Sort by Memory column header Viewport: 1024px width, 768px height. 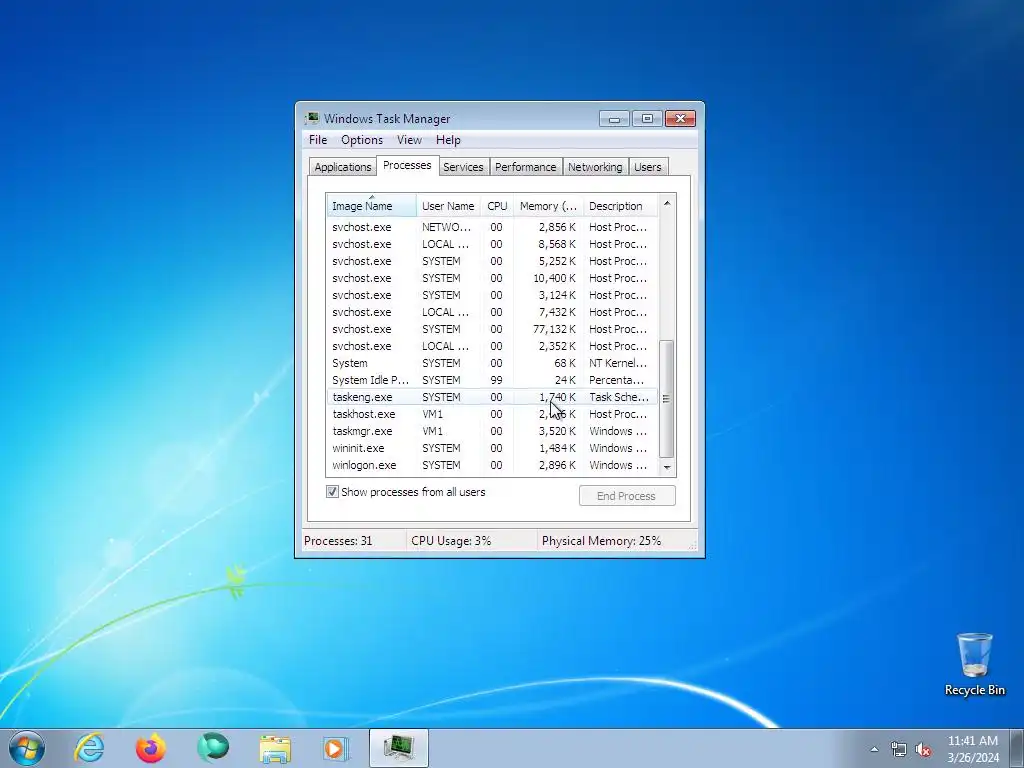click(x=548, y=206)
